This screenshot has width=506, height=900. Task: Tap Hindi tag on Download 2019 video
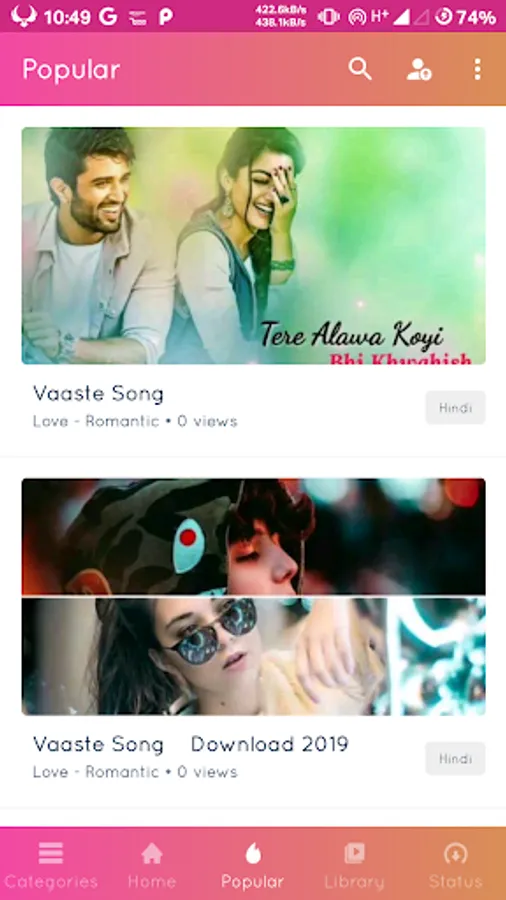[x=456, y=758]
